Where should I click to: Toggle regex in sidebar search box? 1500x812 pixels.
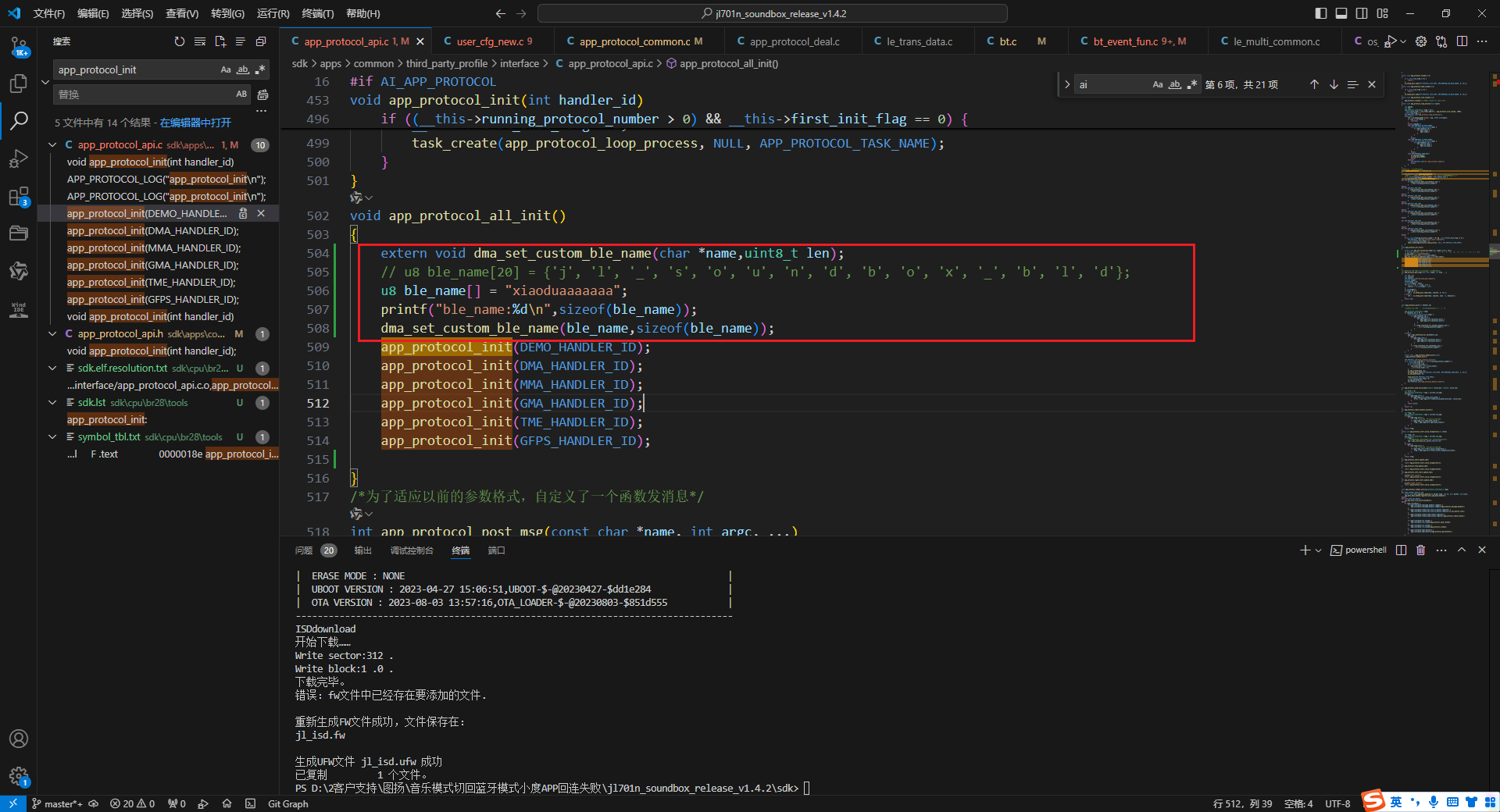(x=260, y=69)
